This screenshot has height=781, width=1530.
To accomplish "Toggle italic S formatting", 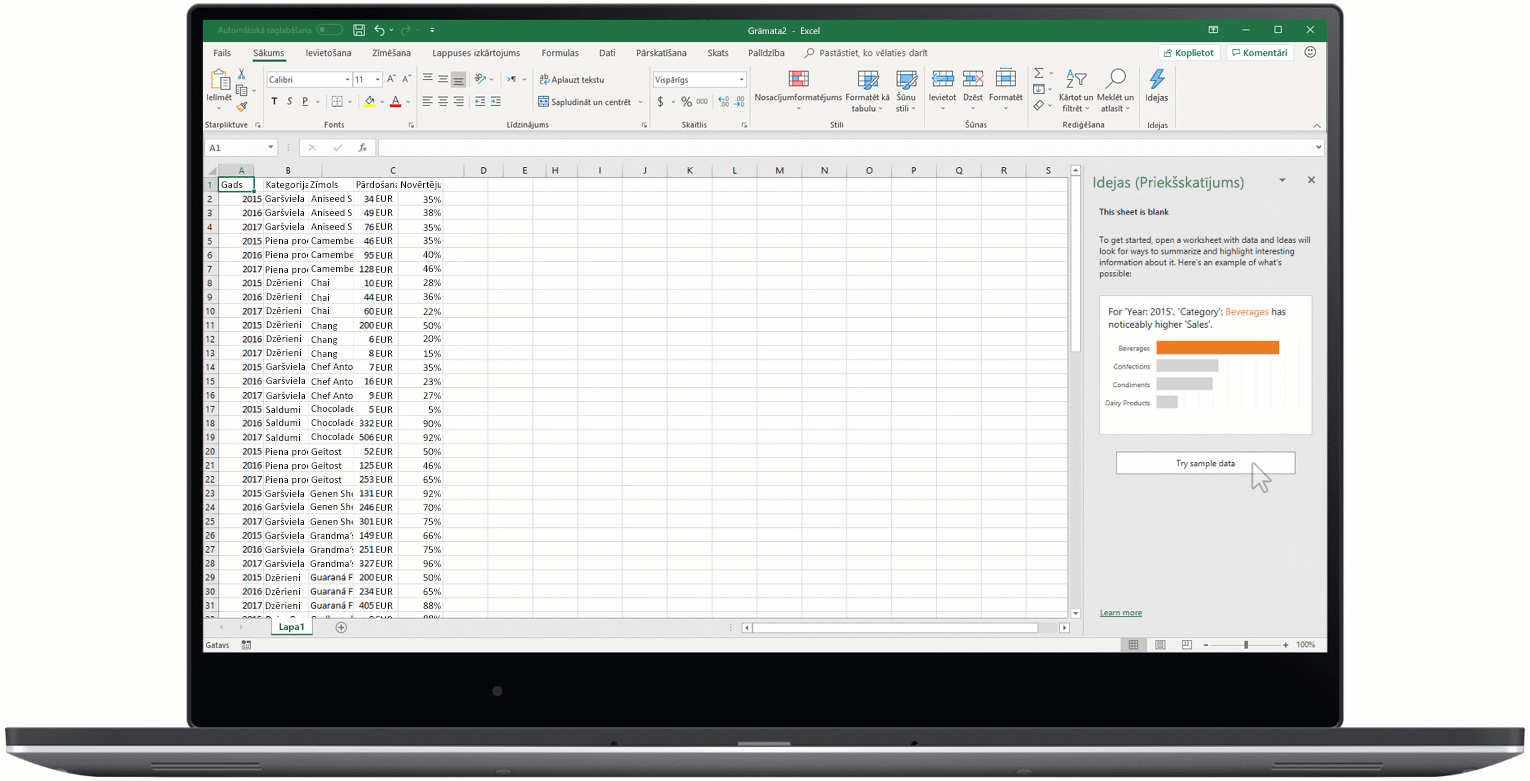I will 289,101.
